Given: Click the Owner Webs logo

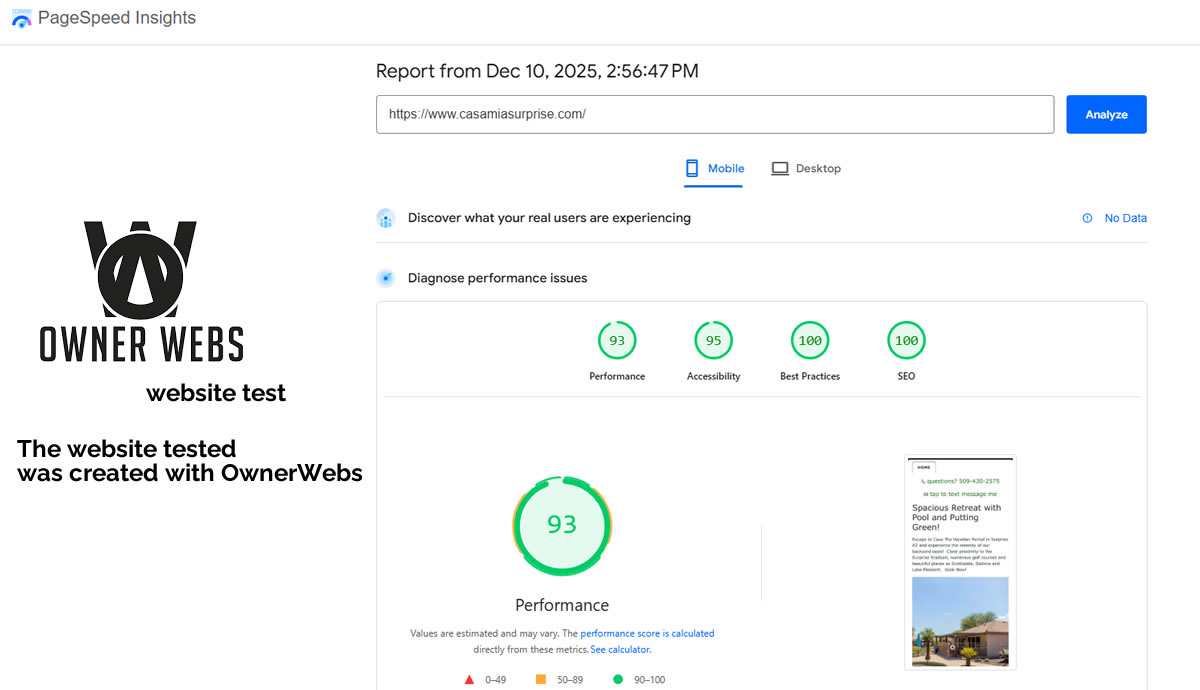Looking at the screenshot, I should (x=141, y=291).
